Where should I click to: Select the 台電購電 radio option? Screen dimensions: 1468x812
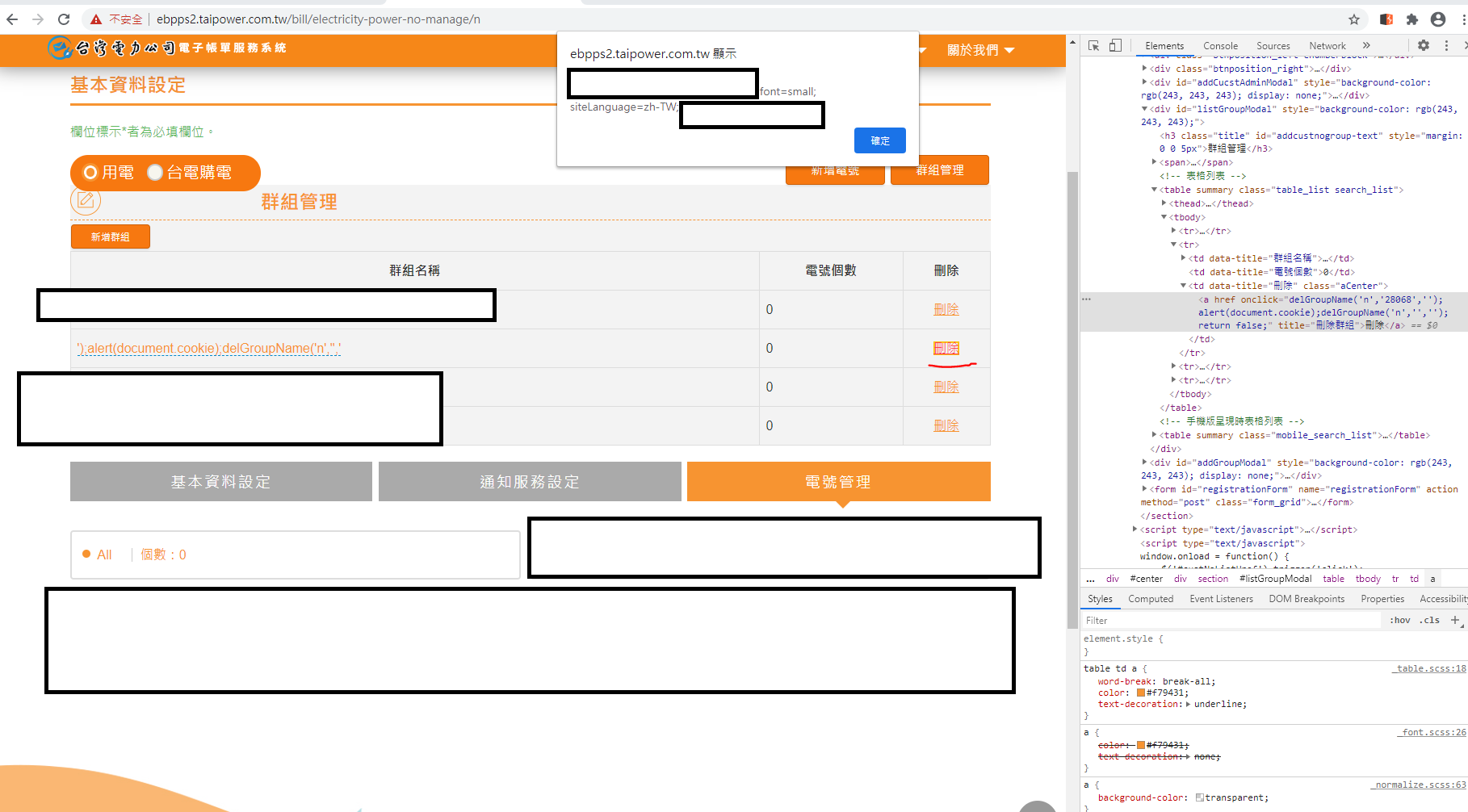(155, 173)
